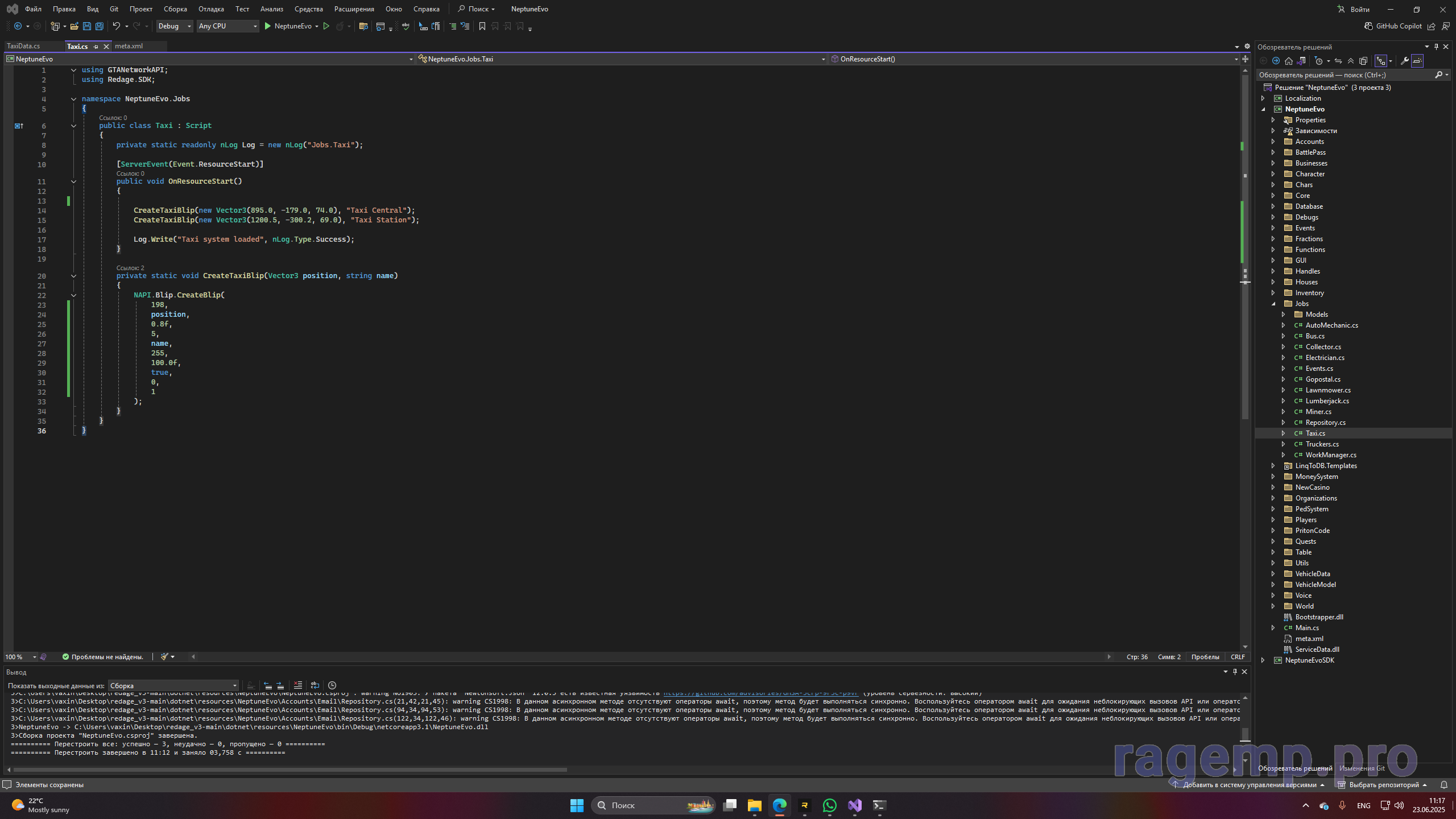Toggle Show All Files in Solution Explorer
1456x819 pixels.
pos(1363,61)
